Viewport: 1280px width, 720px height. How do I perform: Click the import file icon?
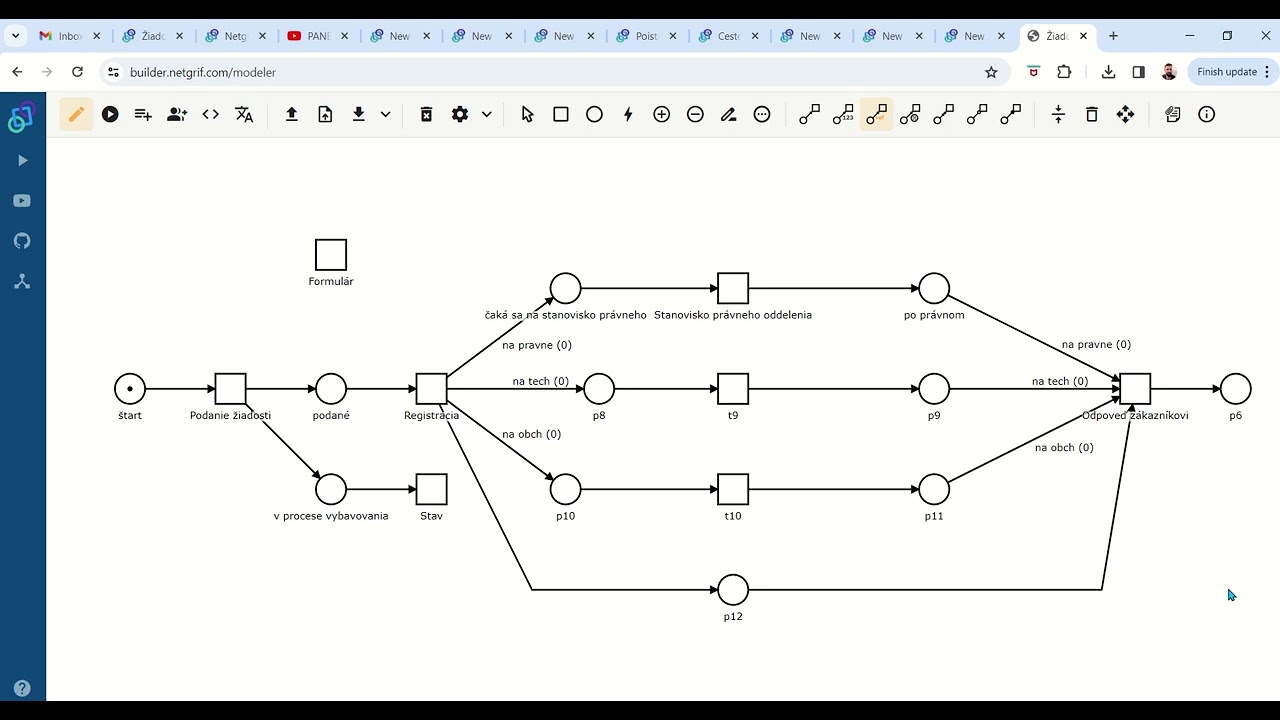point(325,115)
